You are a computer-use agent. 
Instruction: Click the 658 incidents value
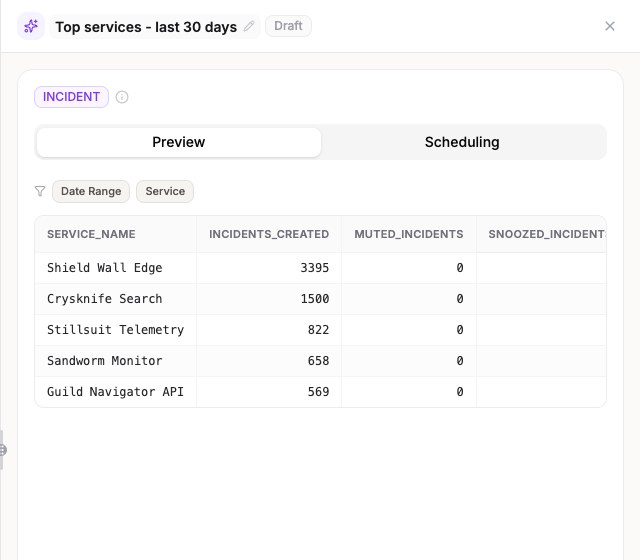[x=318, y=361]
